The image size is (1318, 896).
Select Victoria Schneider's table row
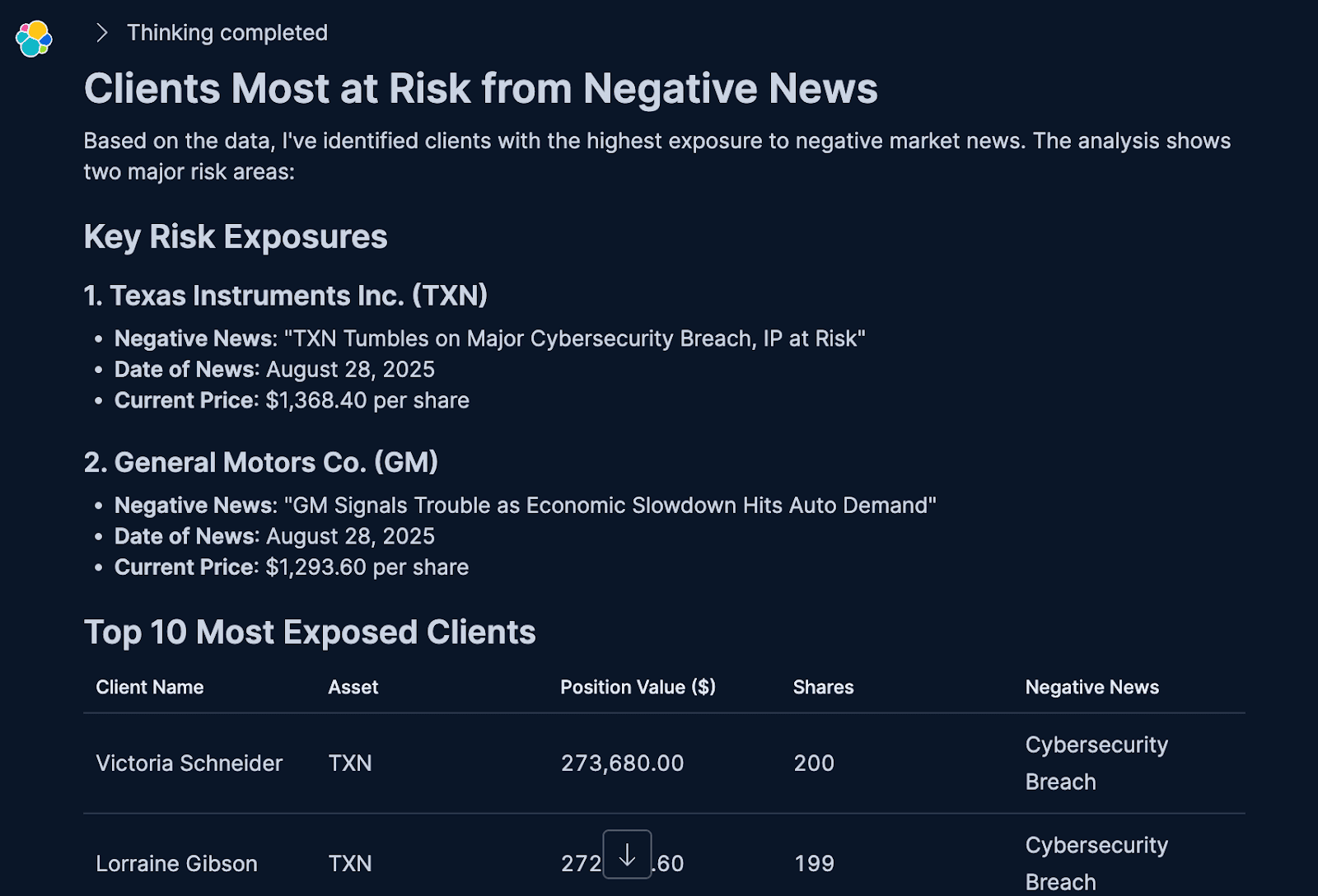tap(577, 763)
